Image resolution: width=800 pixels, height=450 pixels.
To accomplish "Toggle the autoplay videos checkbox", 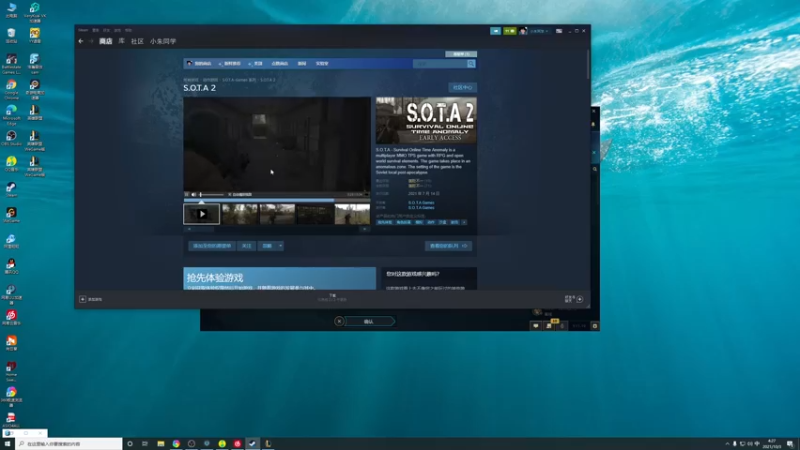I will tap(230, 194).
